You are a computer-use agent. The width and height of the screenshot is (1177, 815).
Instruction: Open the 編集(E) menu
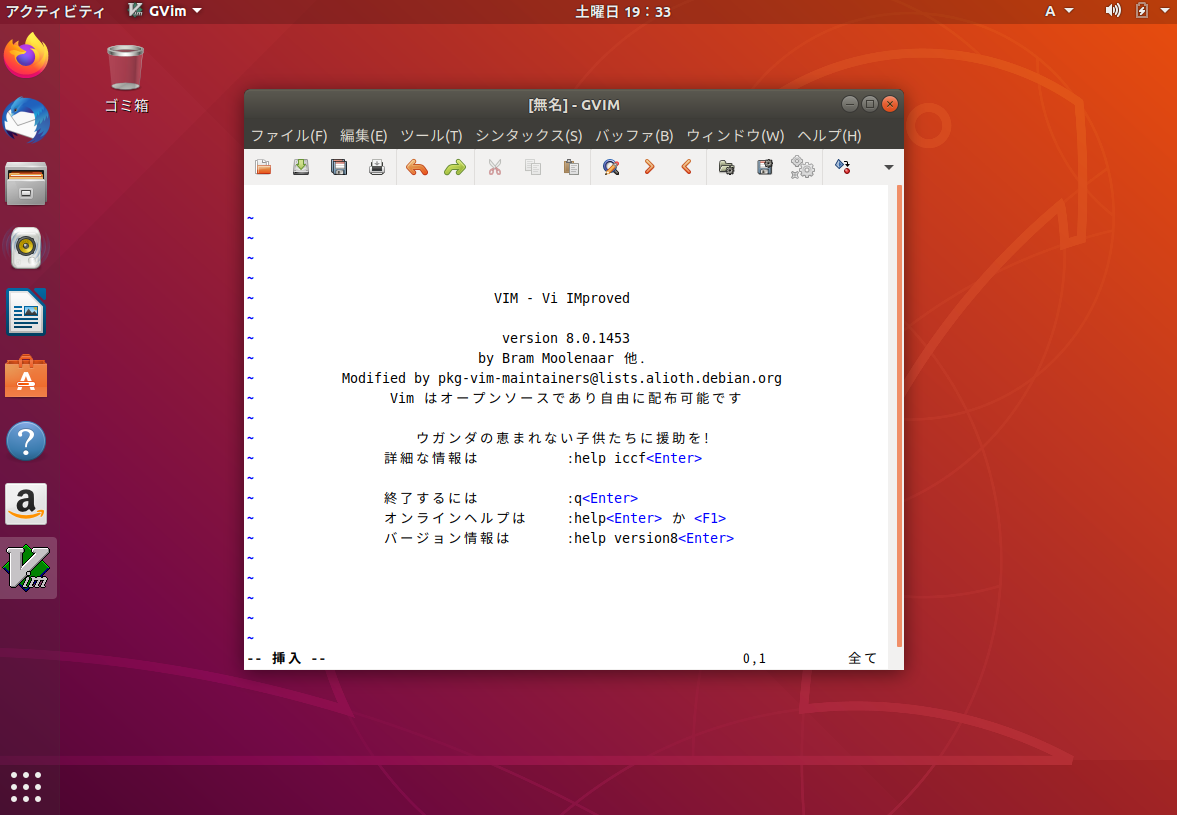(x=363, y=136)
